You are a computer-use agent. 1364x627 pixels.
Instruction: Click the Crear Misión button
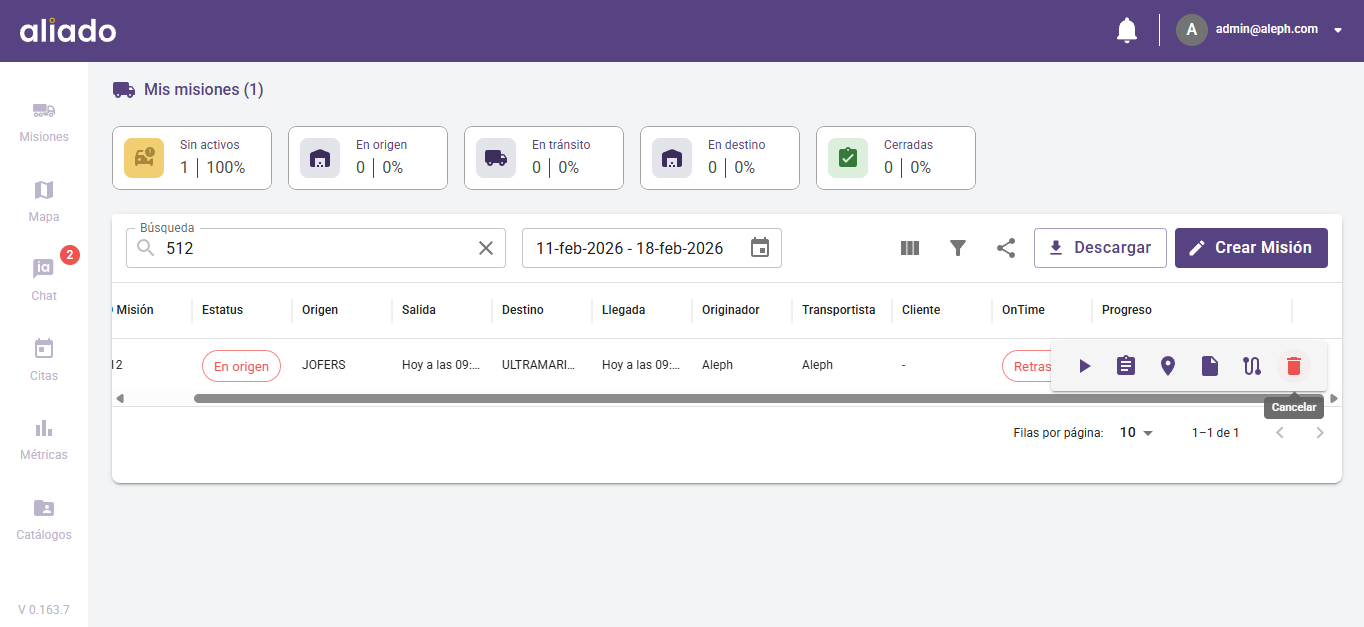click(1251, 248)
